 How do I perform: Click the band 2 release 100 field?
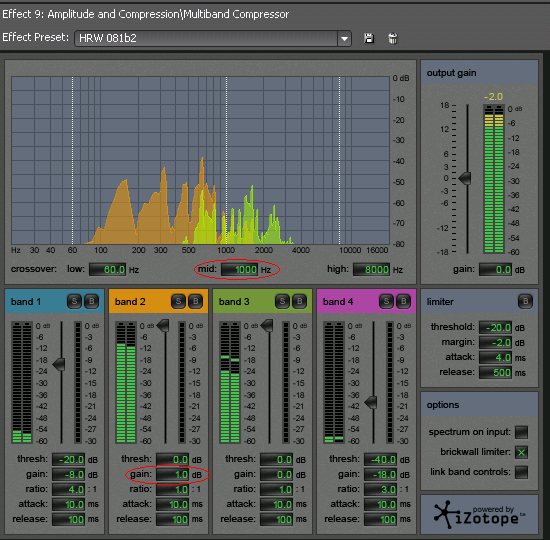point(173,519)
